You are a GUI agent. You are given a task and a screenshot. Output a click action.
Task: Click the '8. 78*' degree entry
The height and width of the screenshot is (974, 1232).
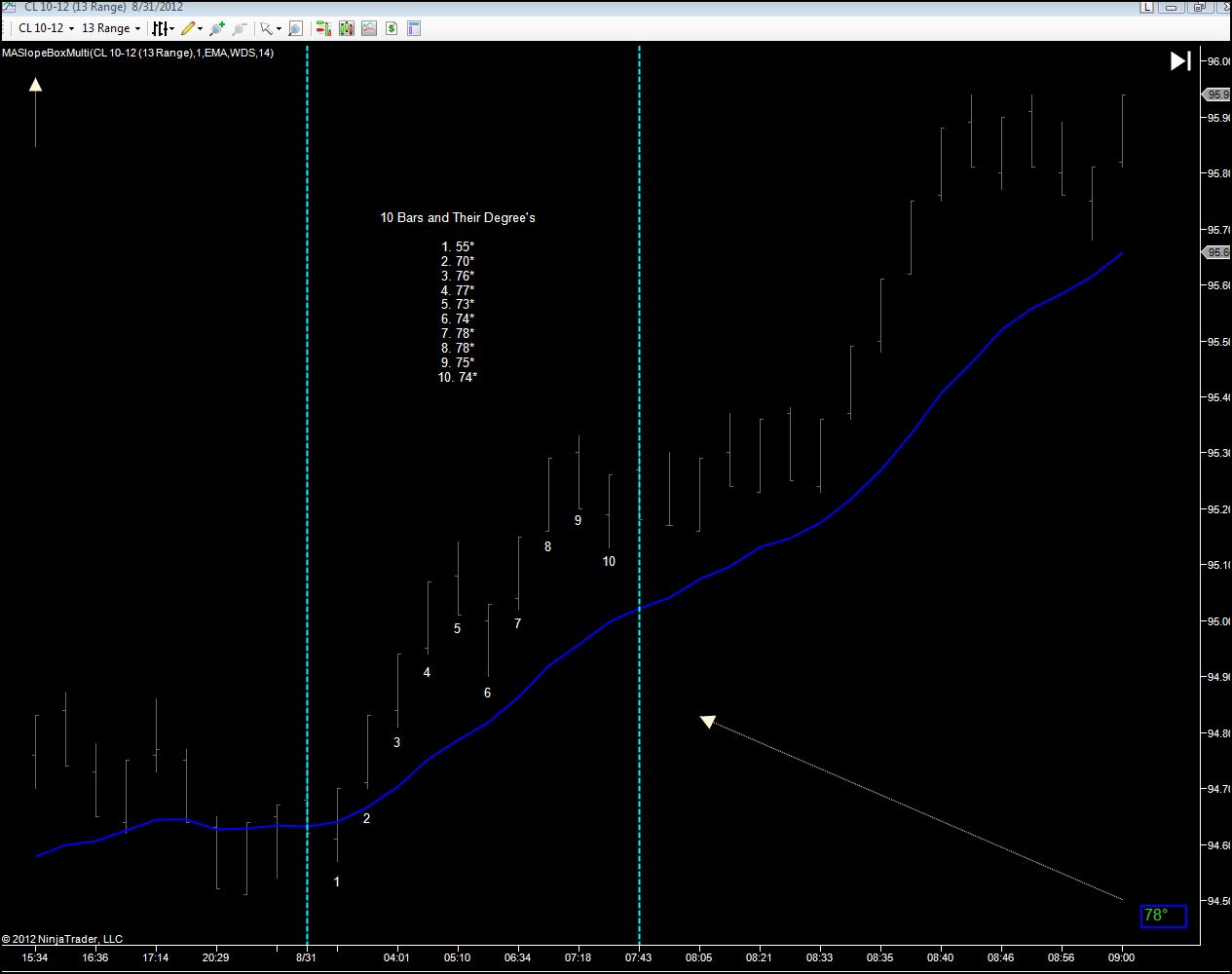(x=458, y=348)
